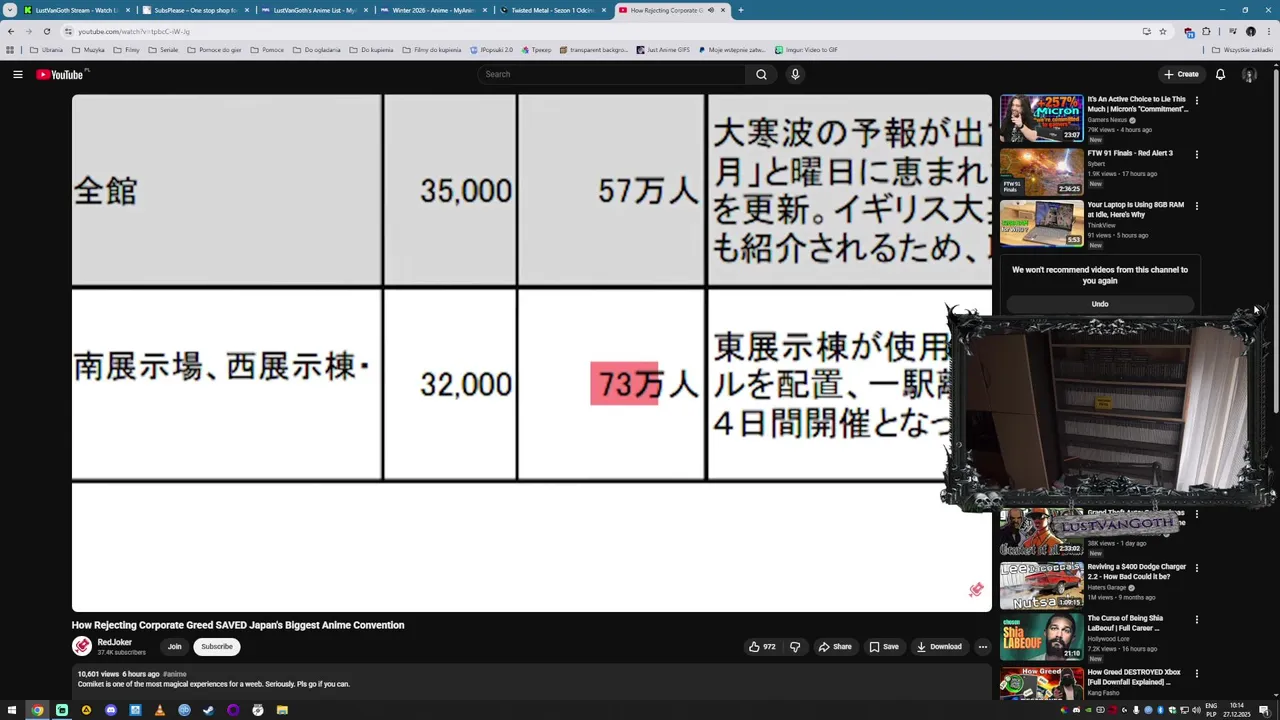1280x720 pixels.
Task: Click the Join channel button
Action: point(174,647)
